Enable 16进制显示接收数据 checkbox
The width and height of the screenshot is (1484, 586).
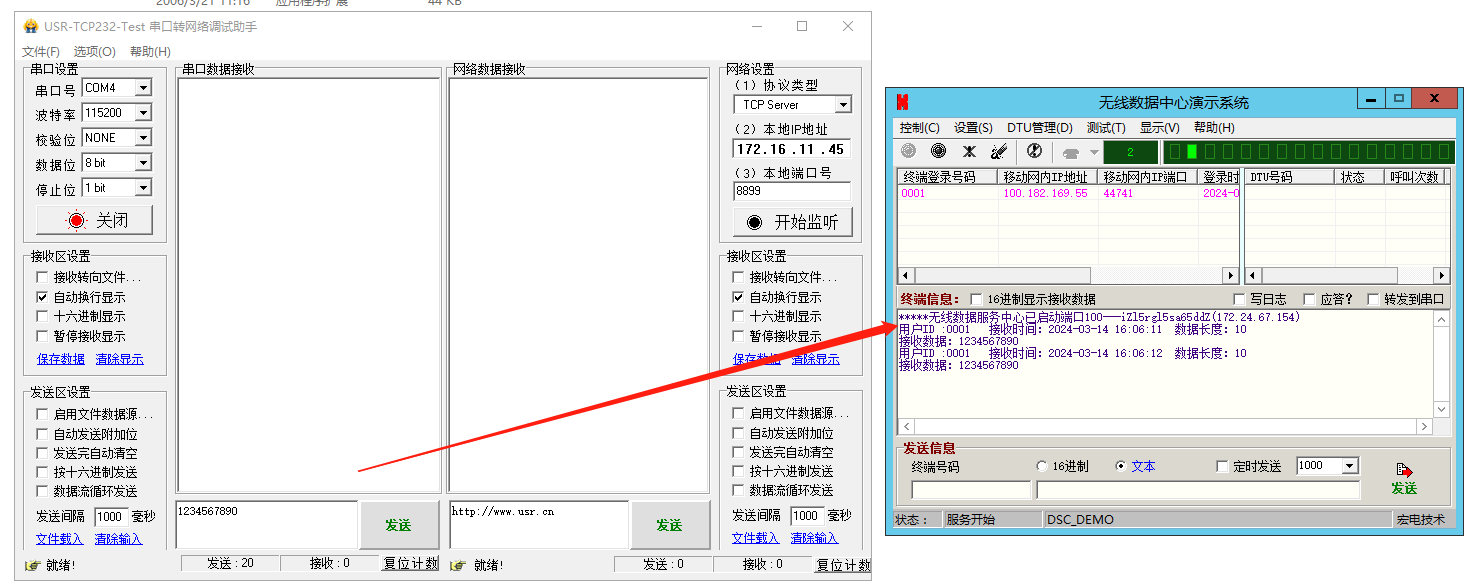coord(976,299)
